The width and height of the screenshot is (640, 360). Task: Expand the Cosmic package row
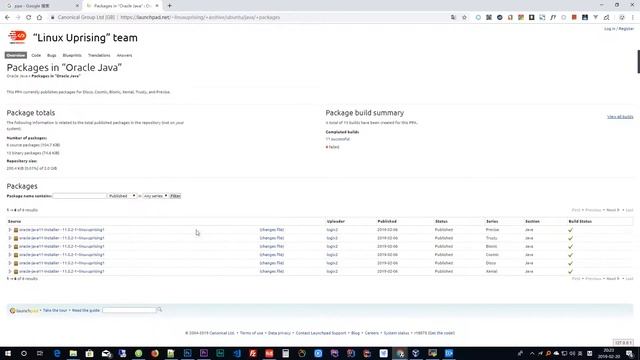coord(10,255)
